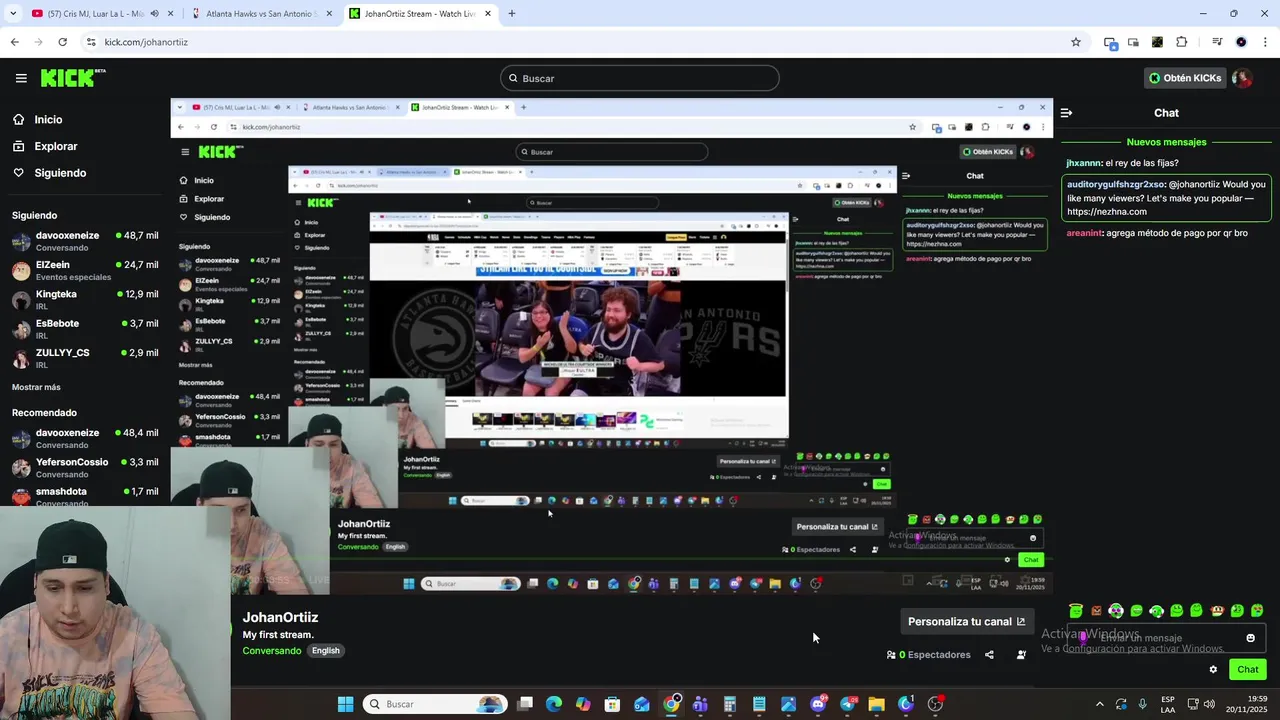Click the share stream icon
The width and height of the screenshot is (1280, 720).
[x=989, y=655]
